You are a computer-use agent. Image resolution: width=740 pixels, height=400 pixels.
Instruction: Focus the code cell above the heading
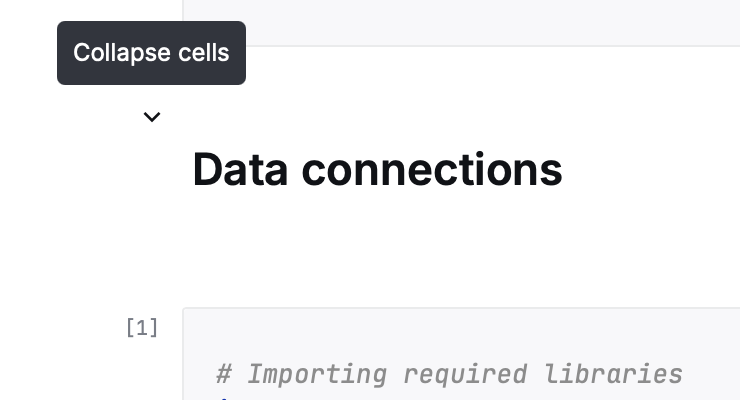(x=460, y=22)
